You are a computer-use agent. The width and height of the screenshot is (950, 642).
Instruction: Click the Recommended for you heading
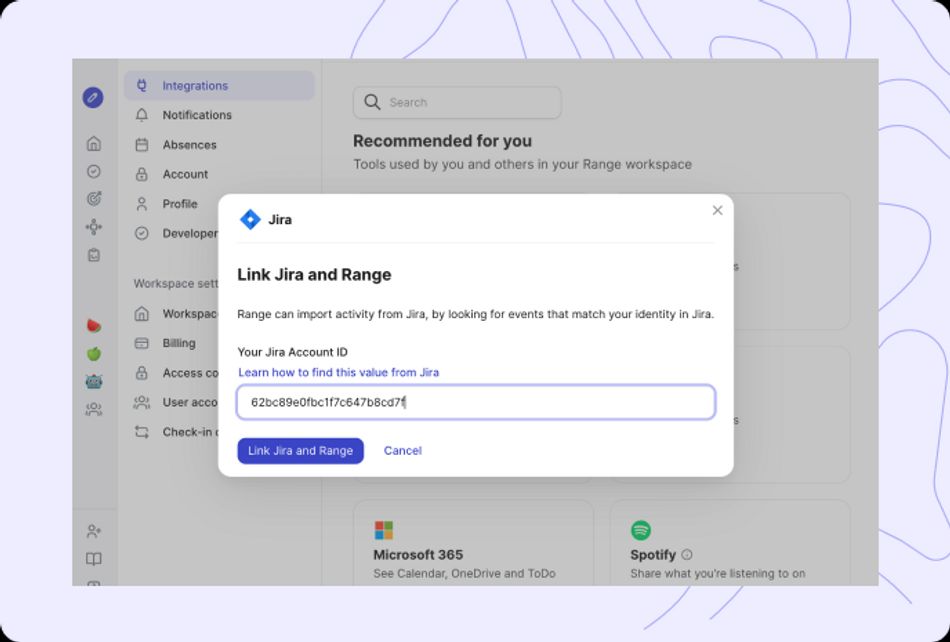tap(442, 141)
